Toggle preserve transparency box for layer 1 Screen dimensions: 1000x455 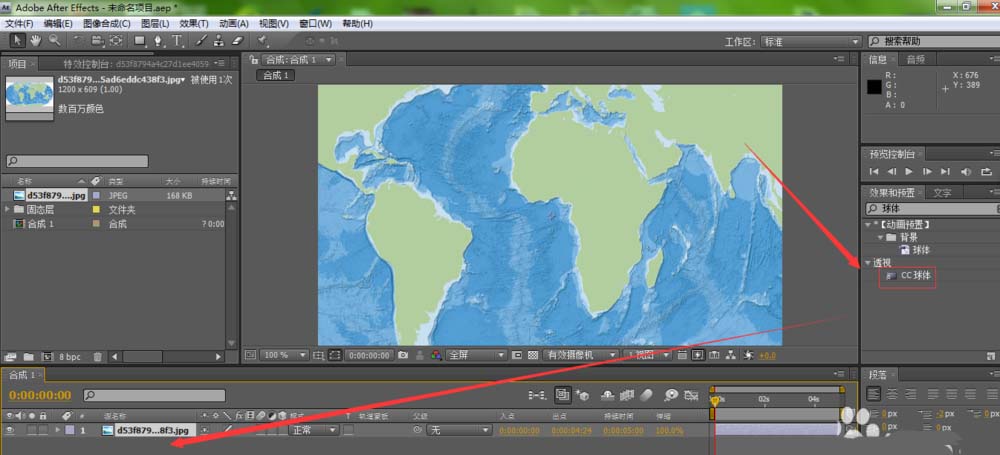coord(348,431)
